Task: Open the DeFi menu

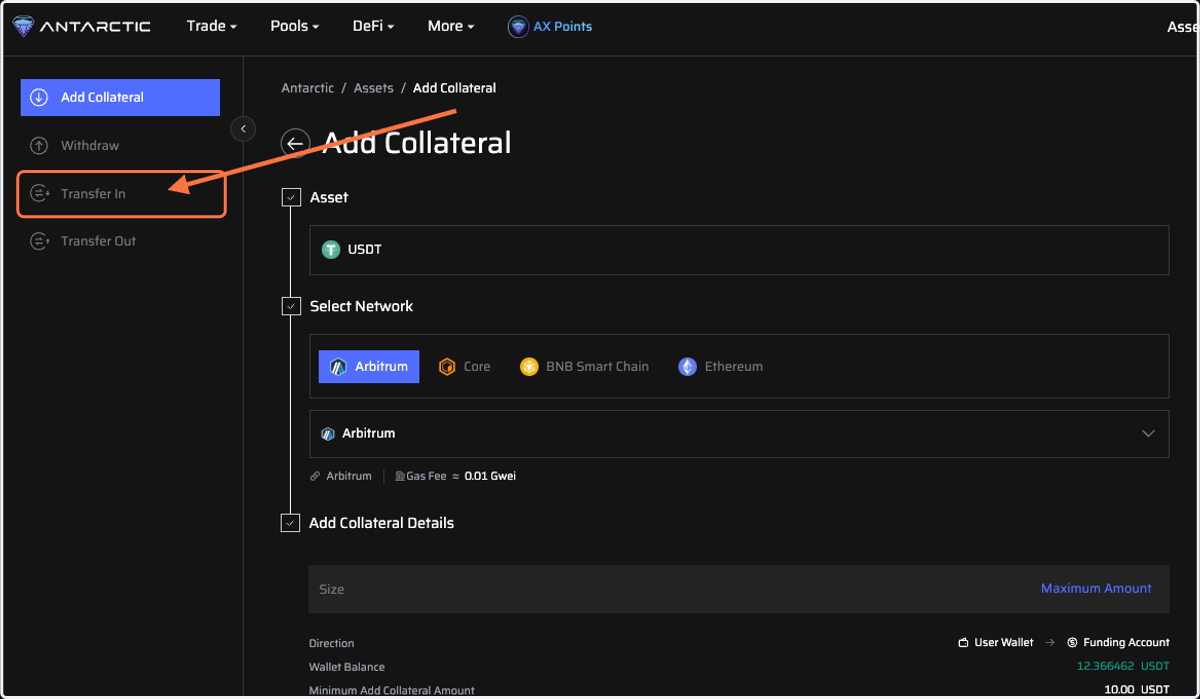Action: tap(374, 26)
